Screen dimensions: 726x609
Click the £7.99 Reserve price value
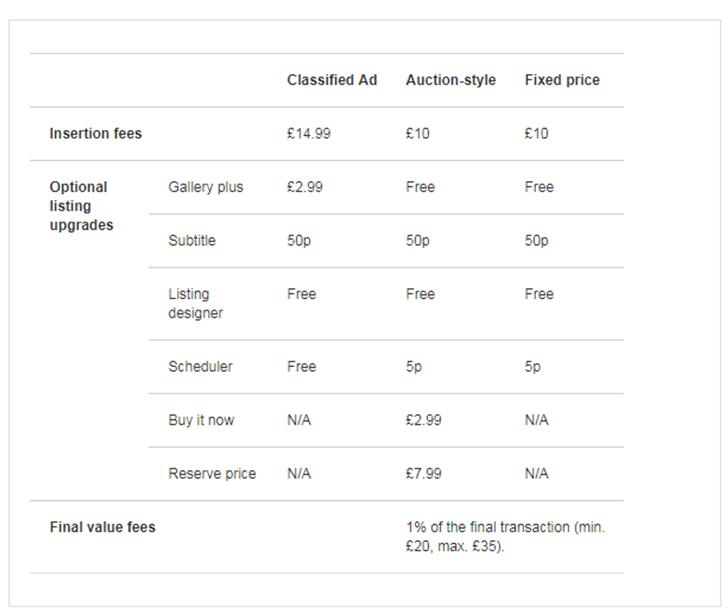(424, 473)
